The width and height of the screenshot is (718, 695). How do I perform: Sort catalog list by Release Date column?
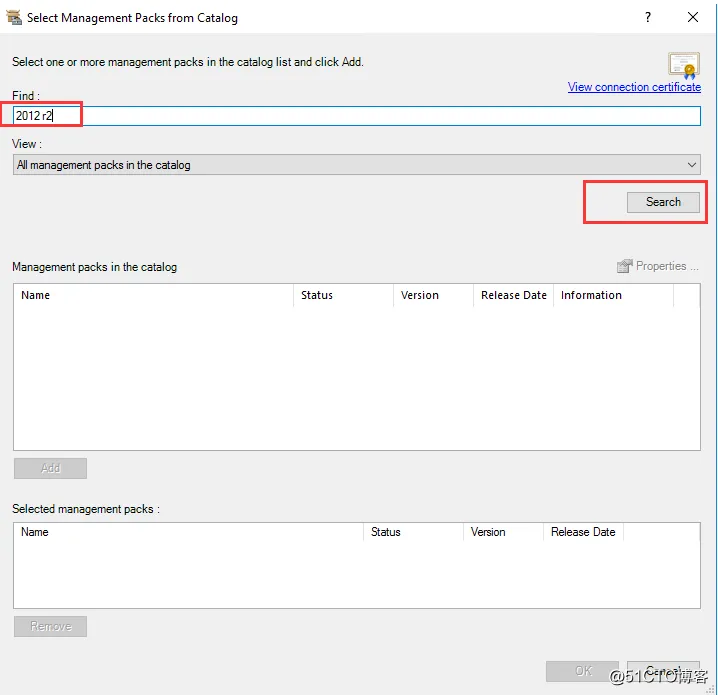(513, 295)
